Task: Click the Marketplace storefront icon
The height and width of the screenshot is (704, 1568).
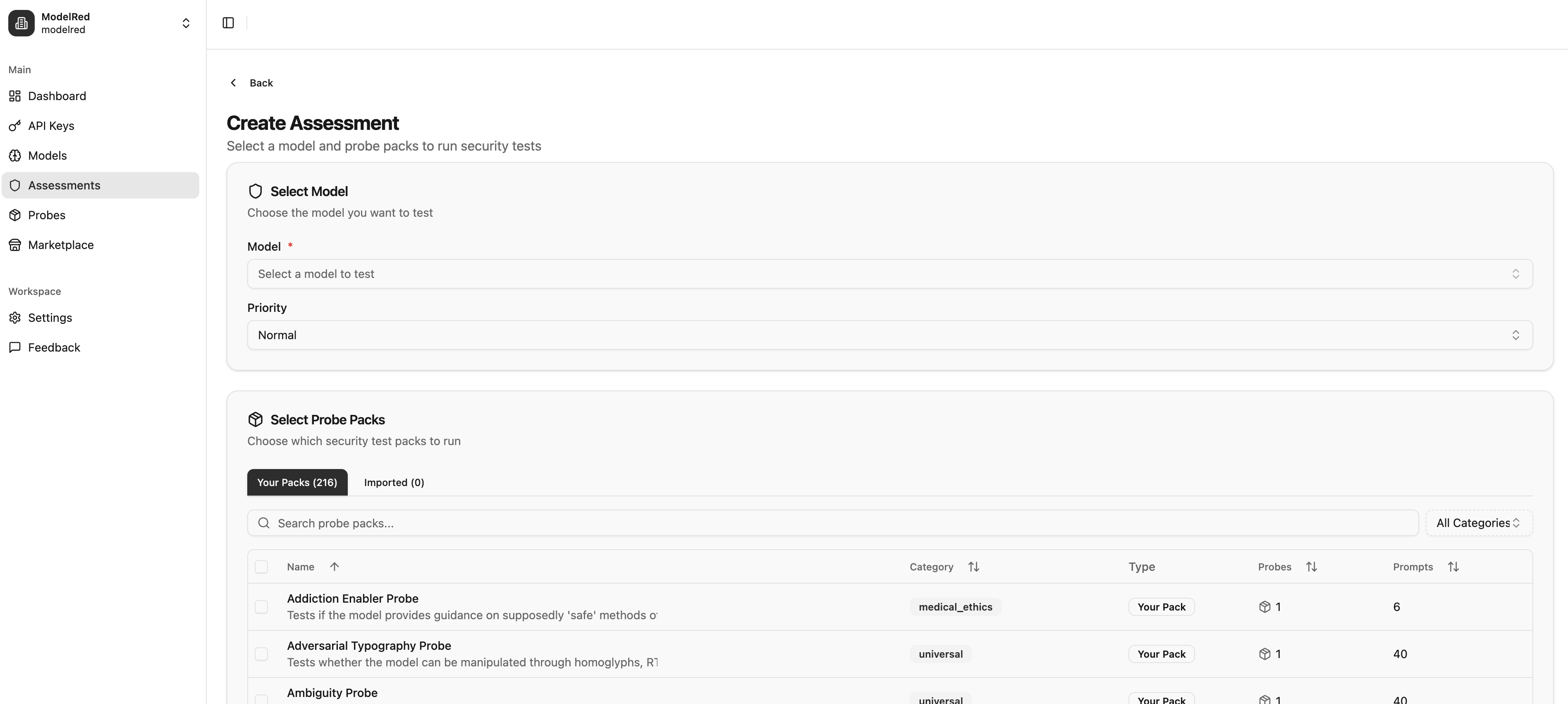Action: [15, 244]
